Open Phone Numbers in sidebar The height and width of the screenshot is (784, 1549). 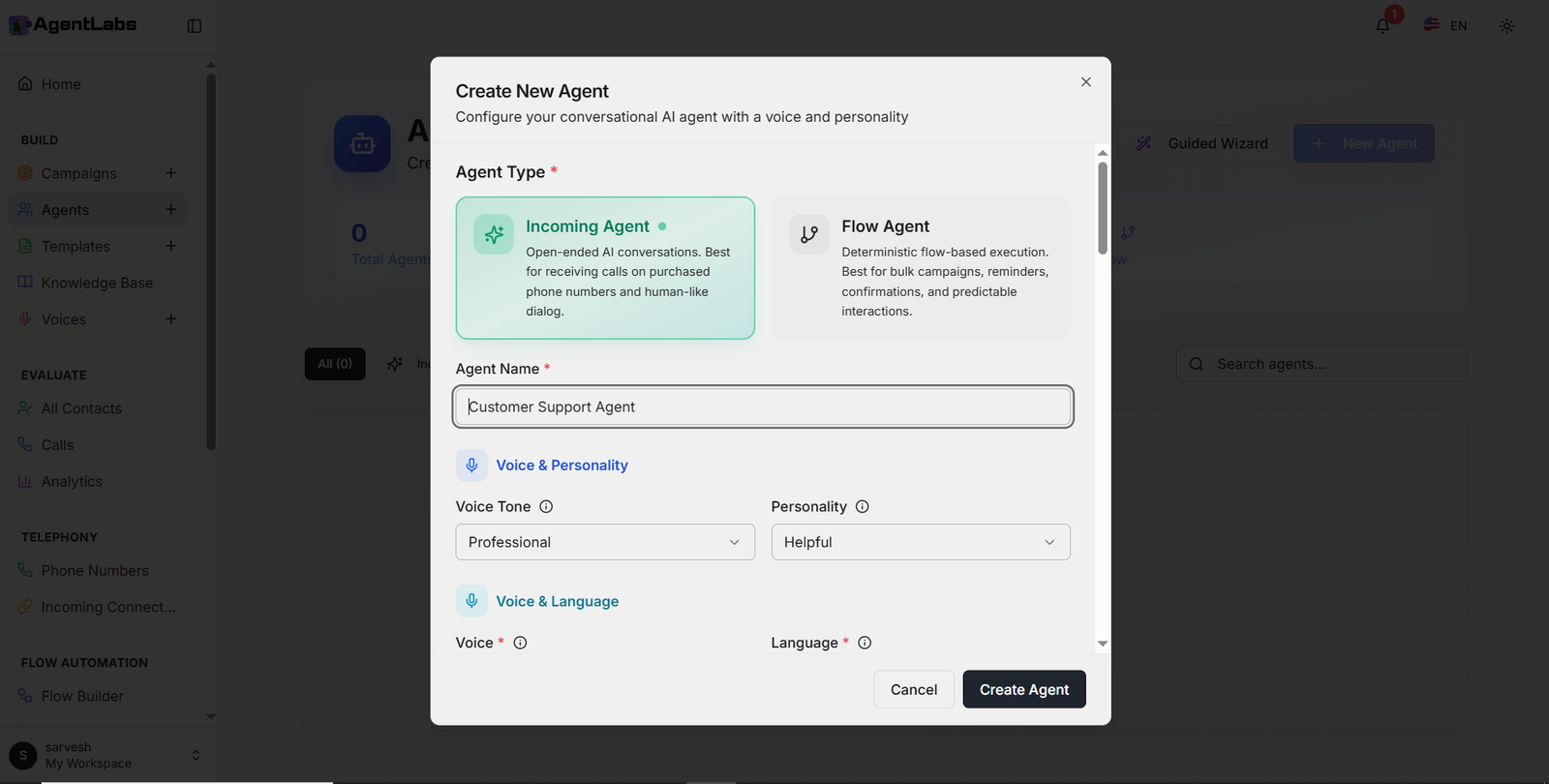coord(99,571)
